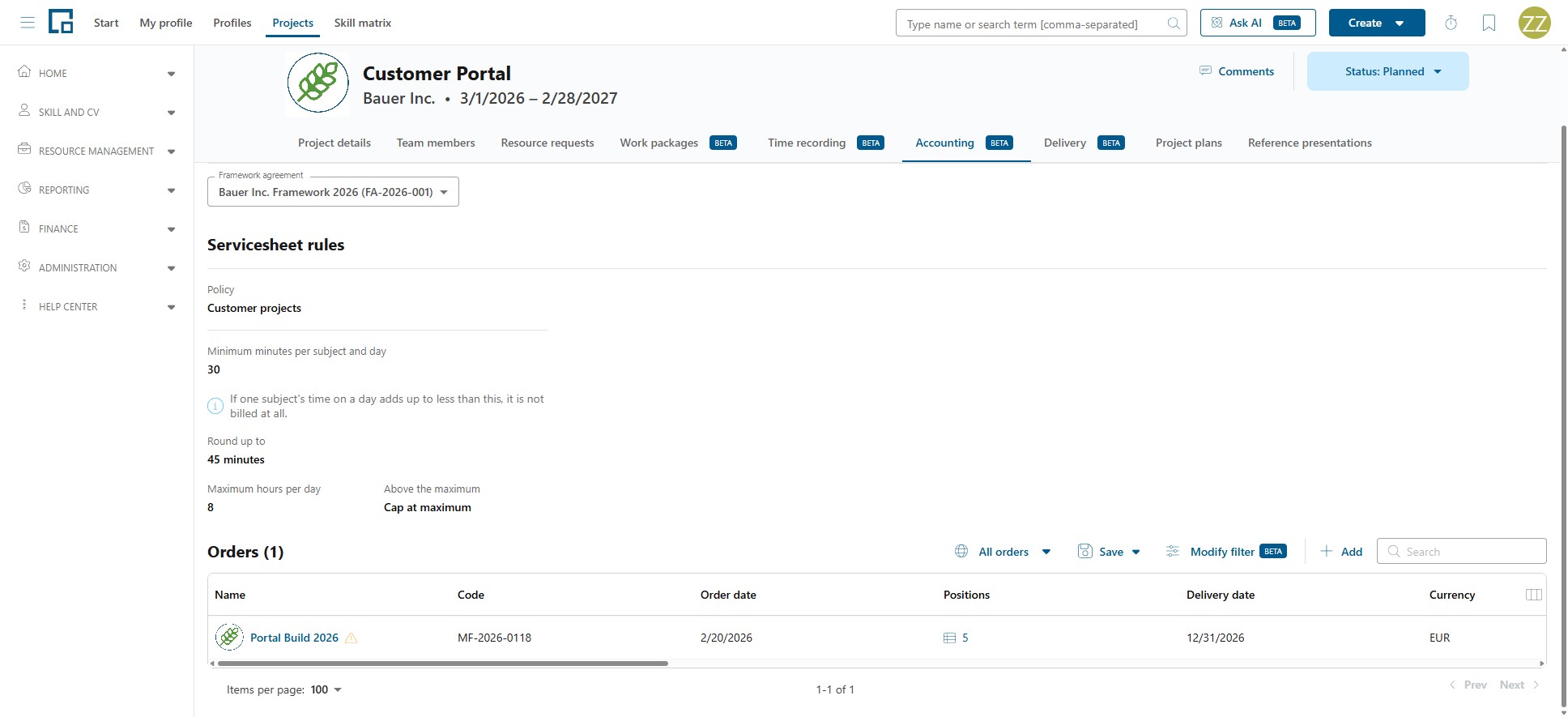Viewport: 1568px width, 717px height.
Task: Go to Profiles in top navigation
Action: (232, 23)
